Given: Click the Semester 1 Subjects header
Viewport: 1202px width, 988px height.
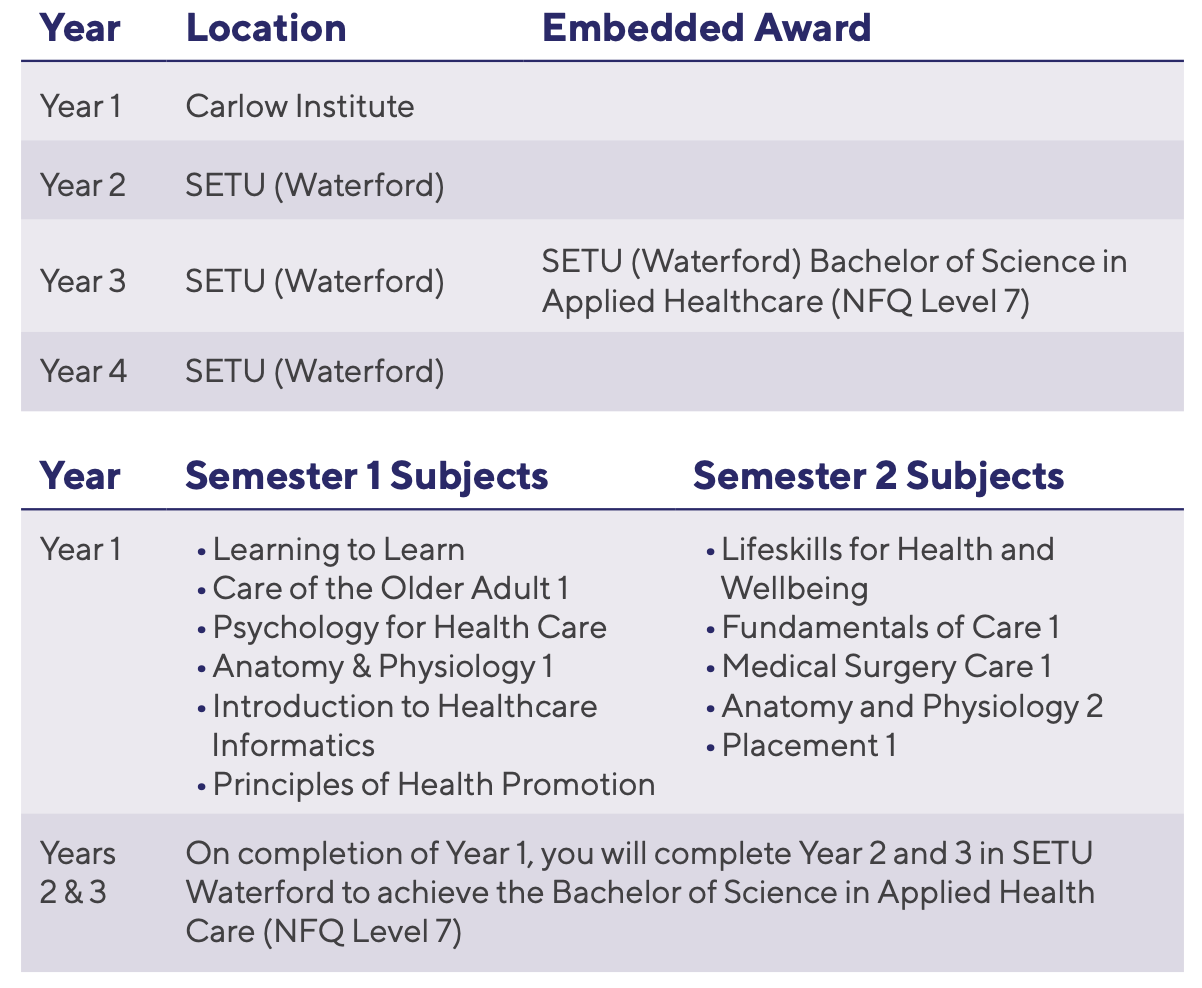Looking at the screenshot, I should click(366, 476).
